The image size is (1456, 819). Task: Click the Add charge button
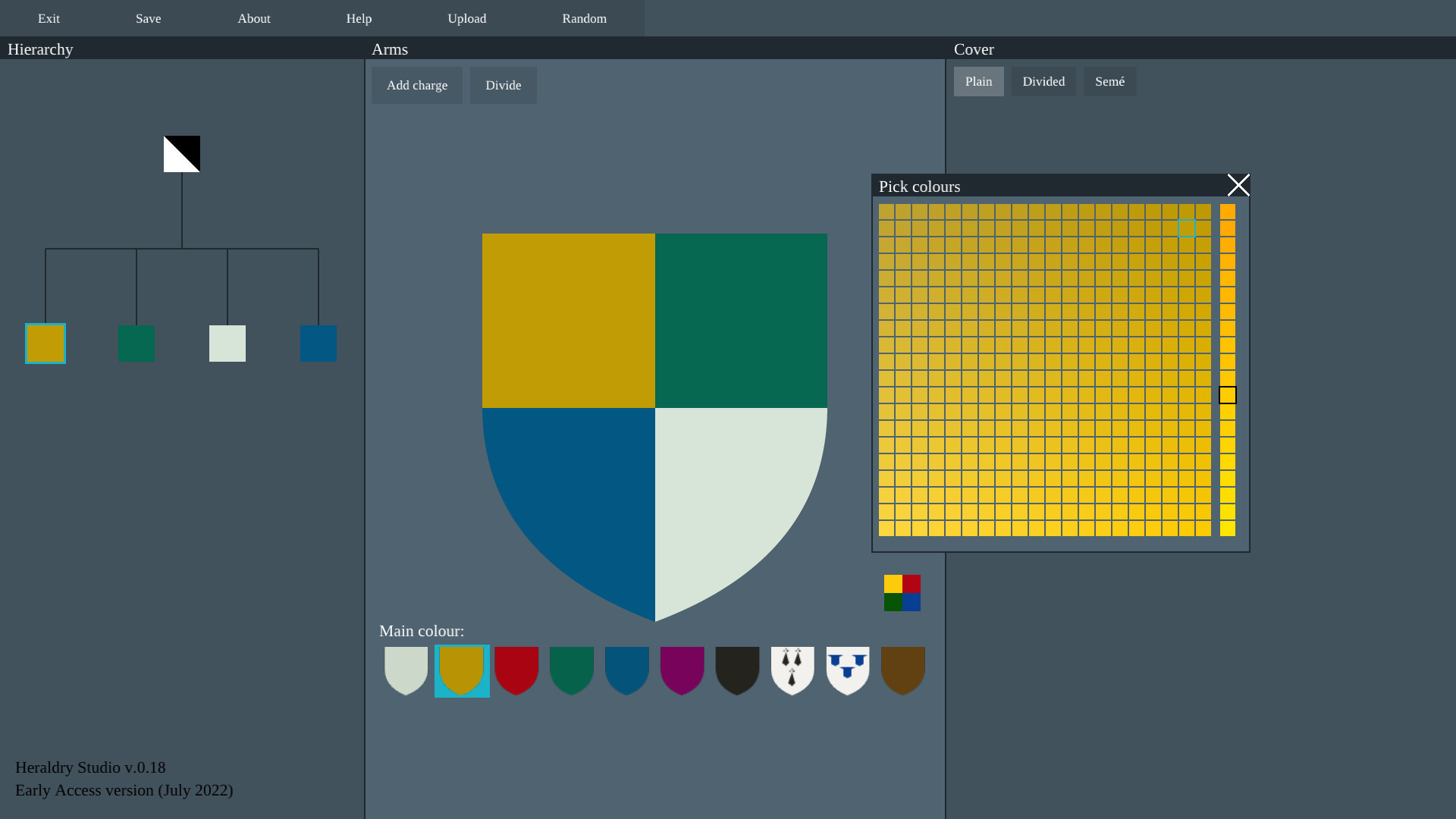coord(416,85)
